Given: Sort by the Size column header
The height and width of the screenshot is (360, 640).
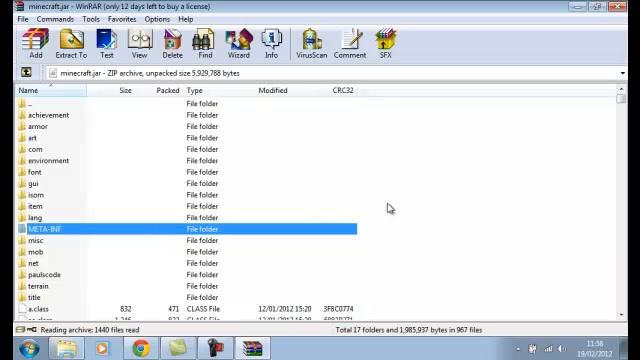Looking at the screenshot, I should coord(110,91).
